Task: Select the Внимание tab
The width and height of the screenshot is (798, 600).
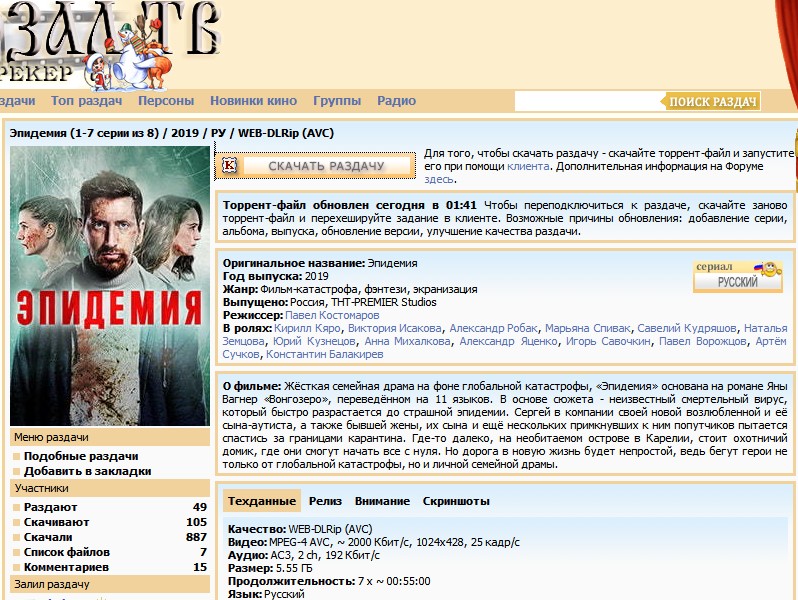Action: pos(382,501)
